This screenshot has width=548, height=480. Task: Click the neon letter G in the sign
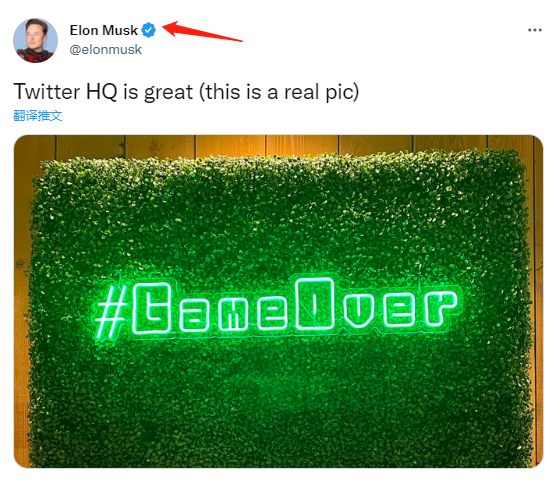point(152,307)
